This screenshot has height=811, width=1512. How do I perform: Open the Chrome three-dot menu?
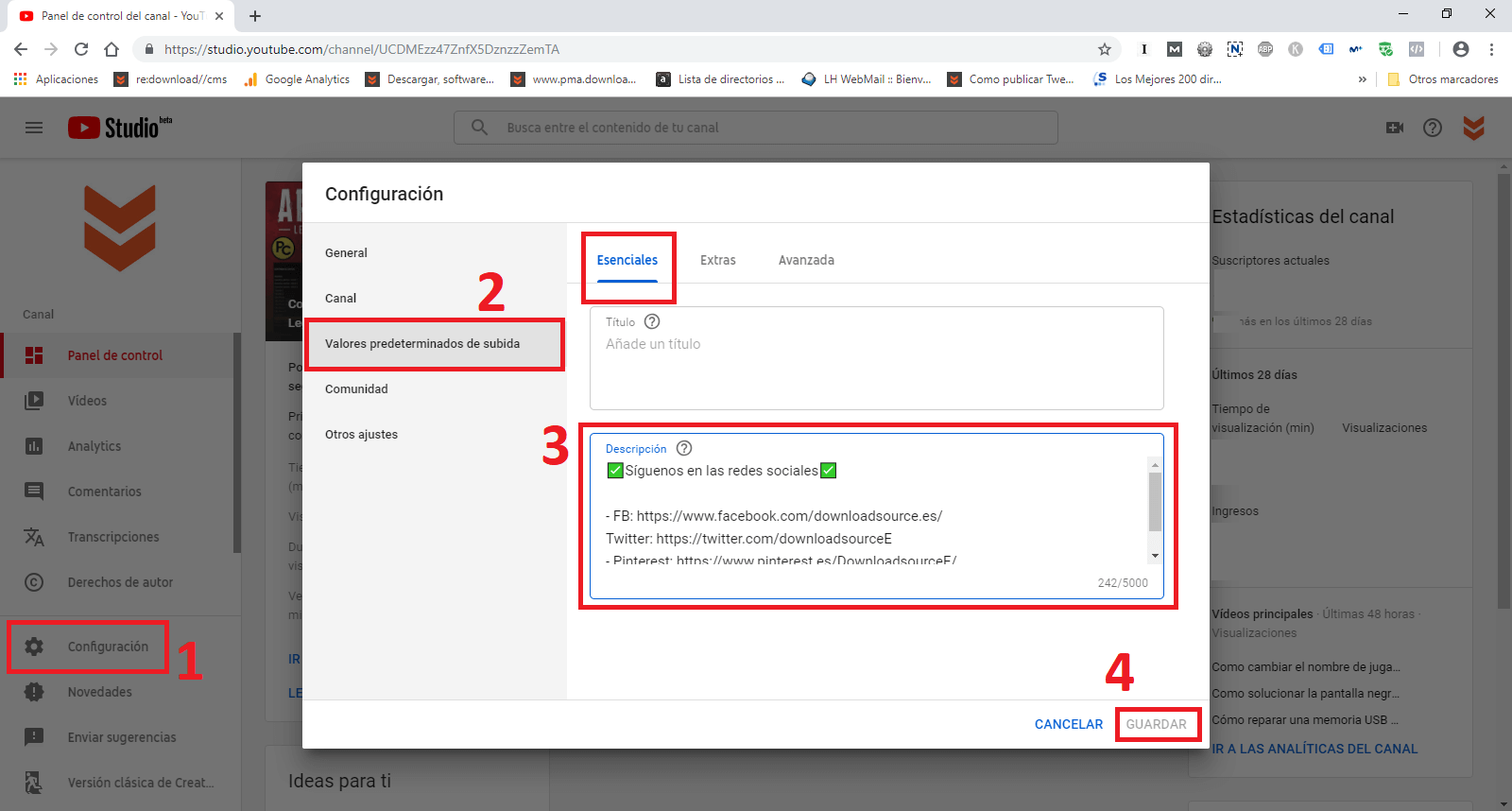click(x=1491, y=49)
